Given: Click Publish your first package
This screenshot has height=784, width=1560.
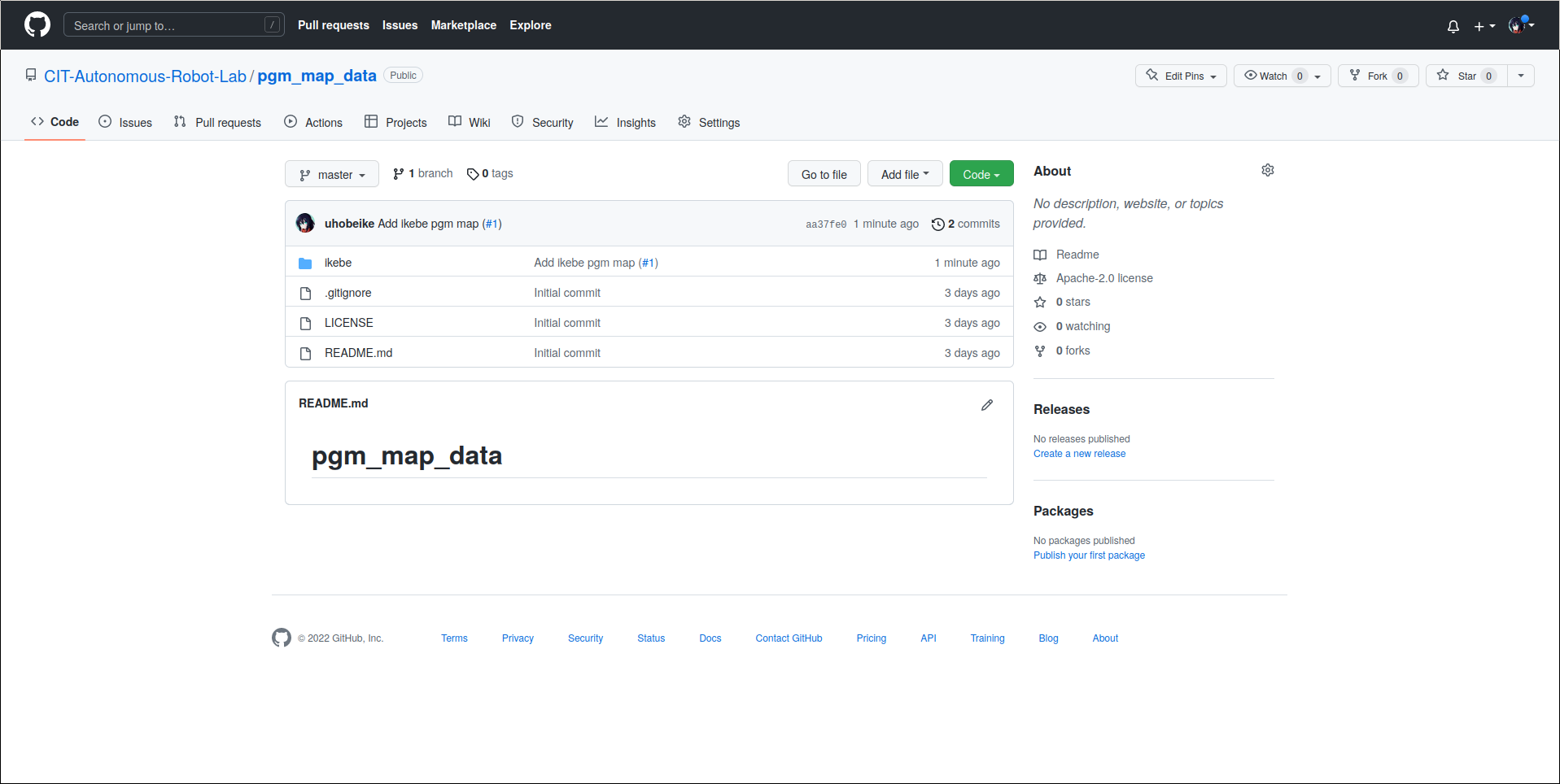Looking at the screenshot, I should tap(1089, 555).
